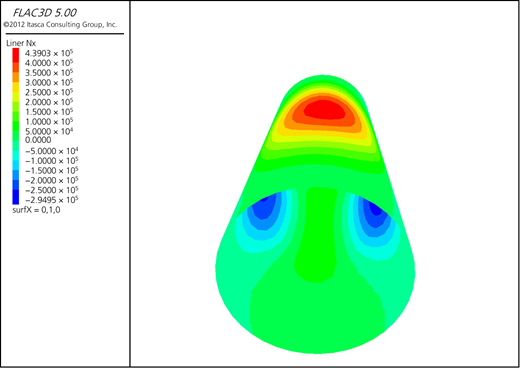The height and width of the screenshot is (368, 520).
Task: Click the yellow swatch beside 2.5000 × 10^5
Action: 16,87
